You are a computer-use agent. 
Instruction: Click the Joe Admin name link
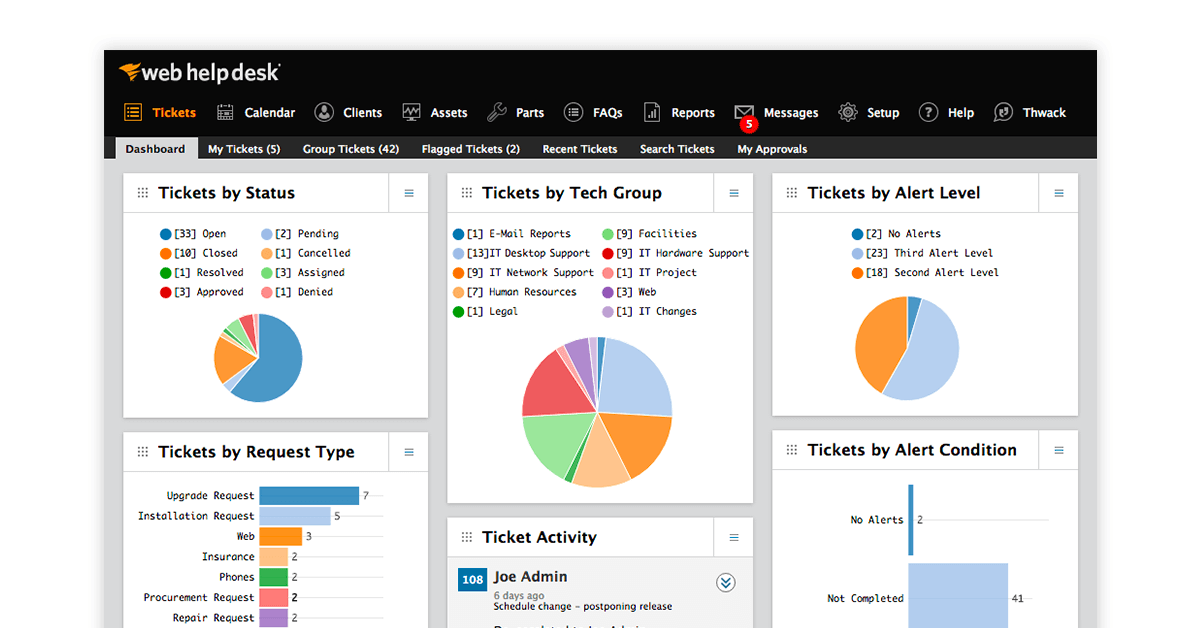point(530,577)
